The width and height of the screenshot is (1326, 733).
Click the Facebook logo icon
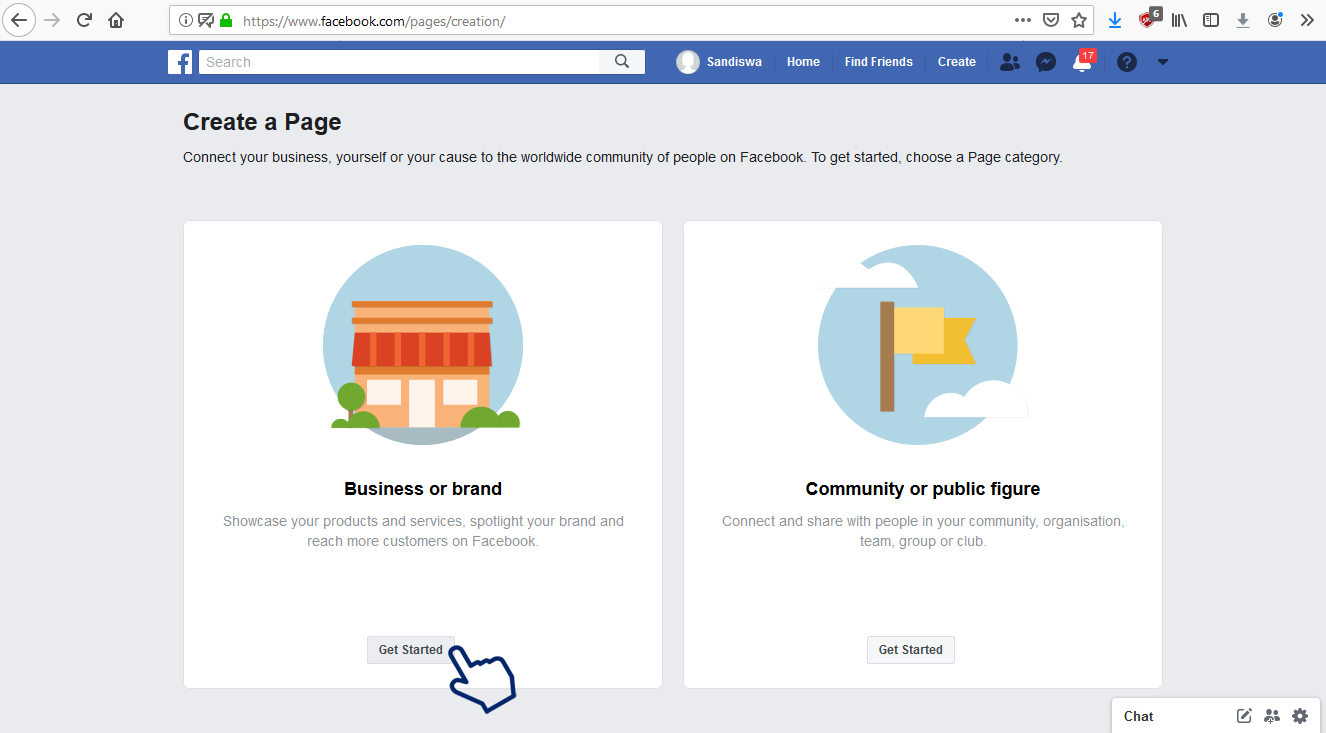[x=180, y=62]
